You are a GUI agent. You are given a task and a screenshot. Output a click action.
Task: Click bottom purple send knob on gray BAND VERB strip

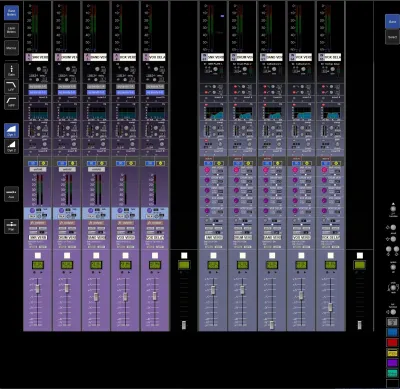coord(266,211)
